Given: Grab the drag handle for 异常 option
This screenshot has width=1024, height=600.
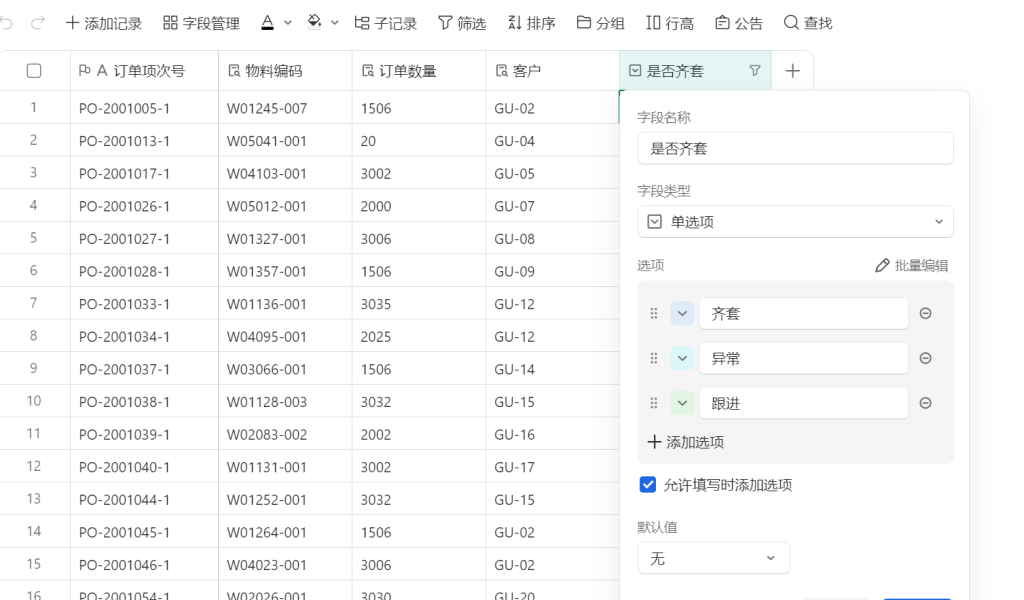Looking at the screenshot, I should point(654,358).
